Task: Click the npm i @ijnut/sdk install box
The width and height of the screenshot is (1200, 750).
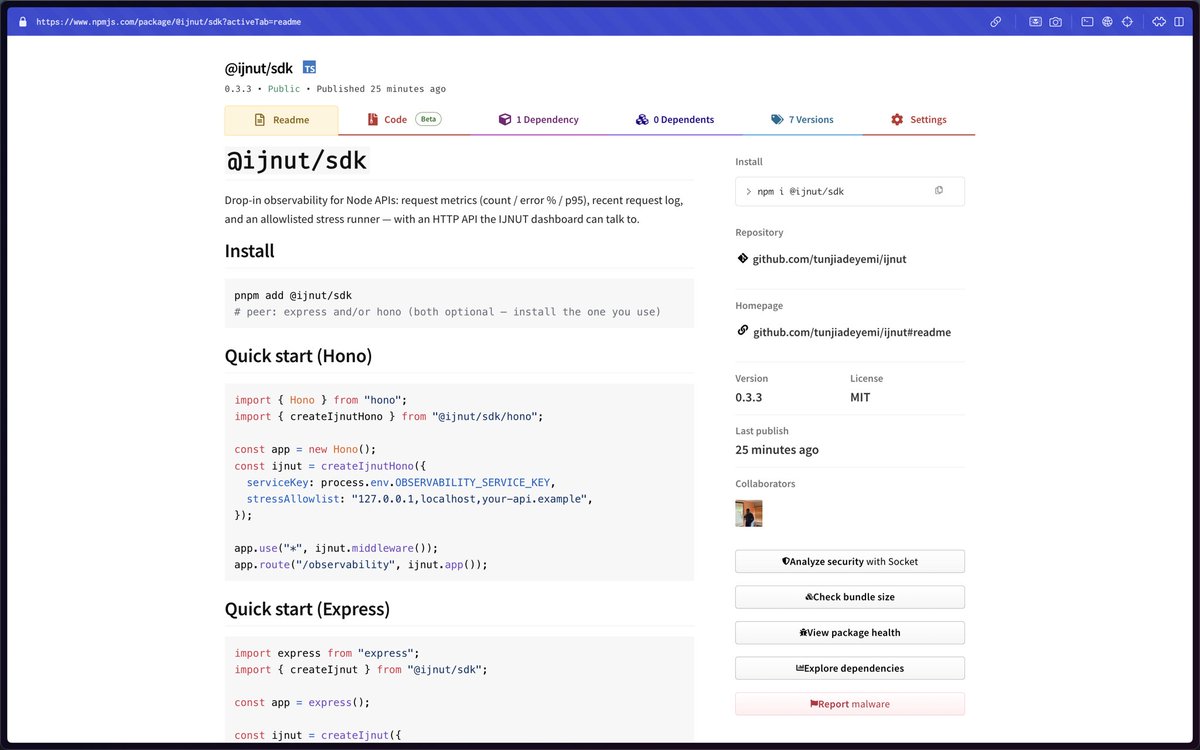Action: 850,191
